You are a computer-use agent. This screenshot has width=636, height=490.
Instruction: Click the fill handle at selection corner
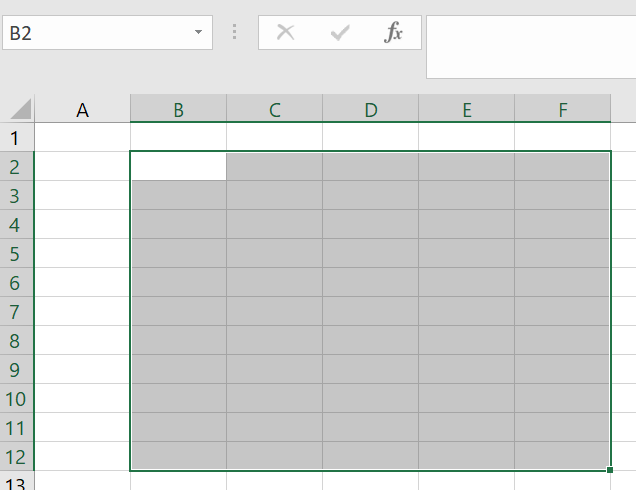click(610, 470)
